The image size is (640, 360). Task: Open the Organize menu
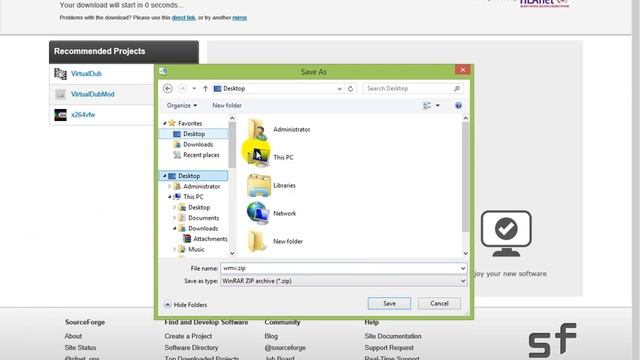point(182,105)
